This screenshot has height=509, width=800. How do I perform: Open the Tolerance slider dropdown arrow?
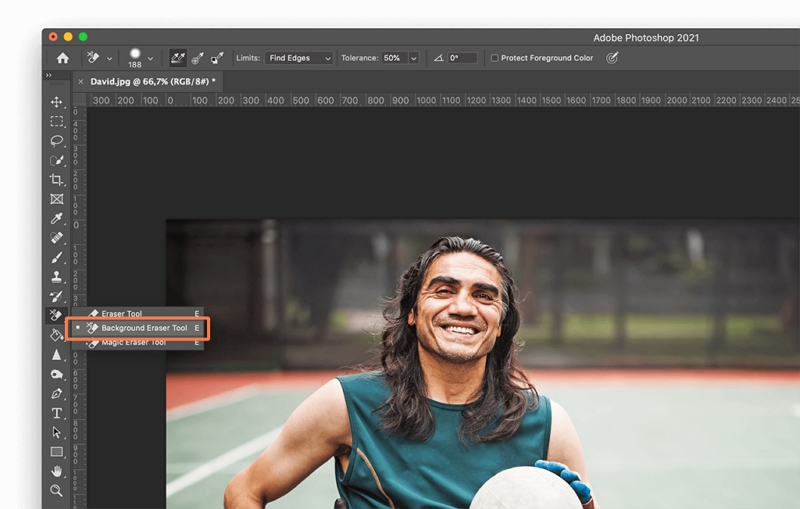413,58
